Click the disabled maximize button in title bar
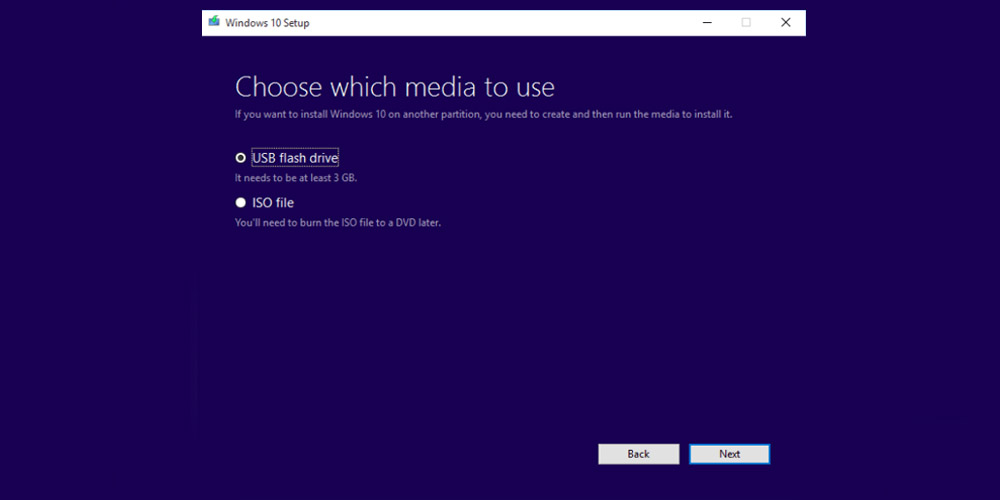 (x=746, y=22)
